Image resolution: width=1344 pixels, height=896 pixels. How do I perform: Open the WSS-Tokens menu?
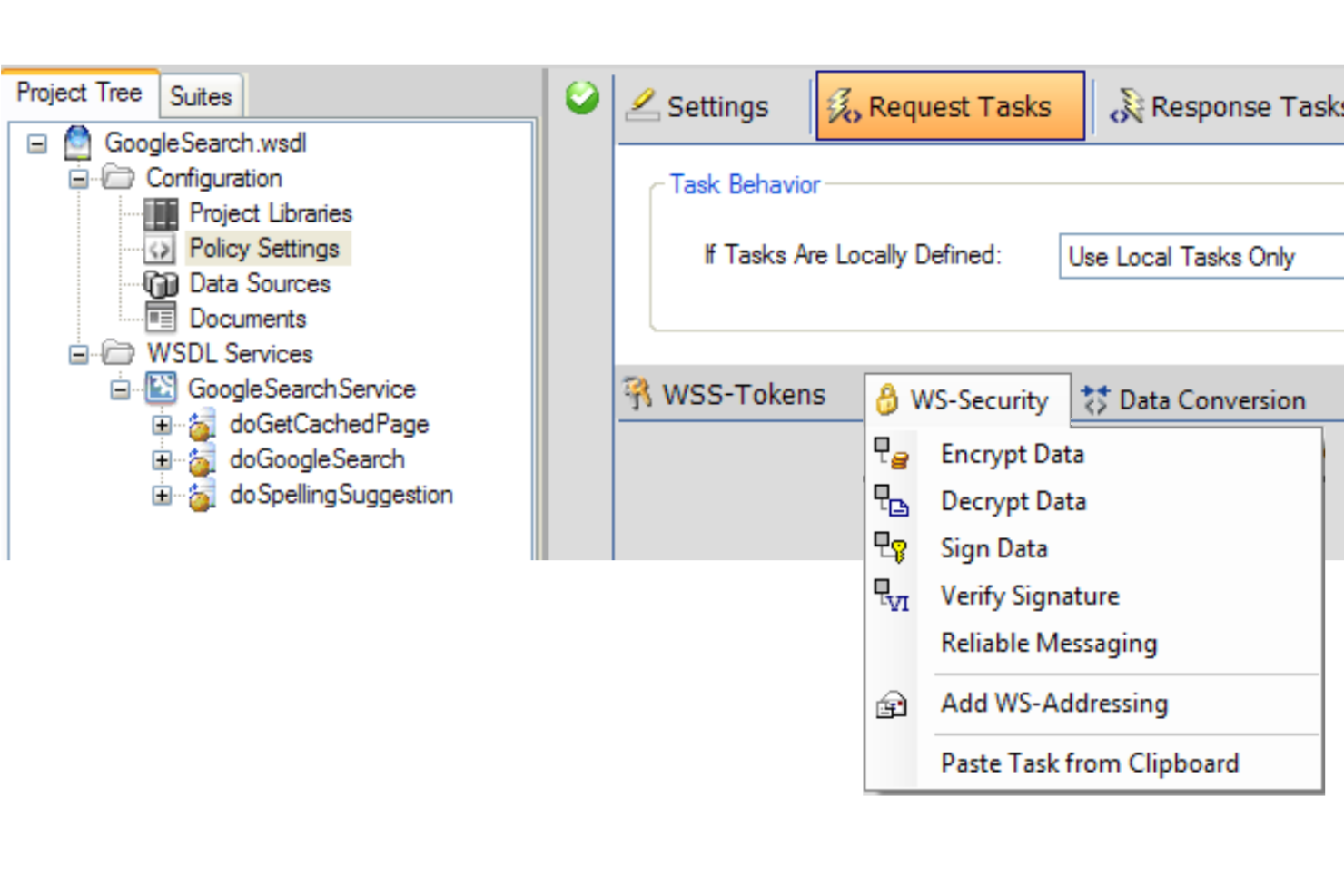pos(726,395)
